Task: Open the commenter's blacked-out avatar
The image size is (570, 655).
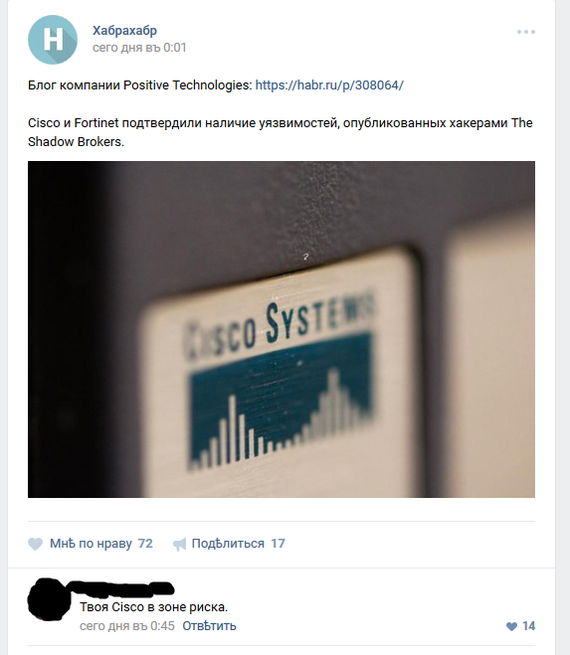Action: click(x=49, y=599)
